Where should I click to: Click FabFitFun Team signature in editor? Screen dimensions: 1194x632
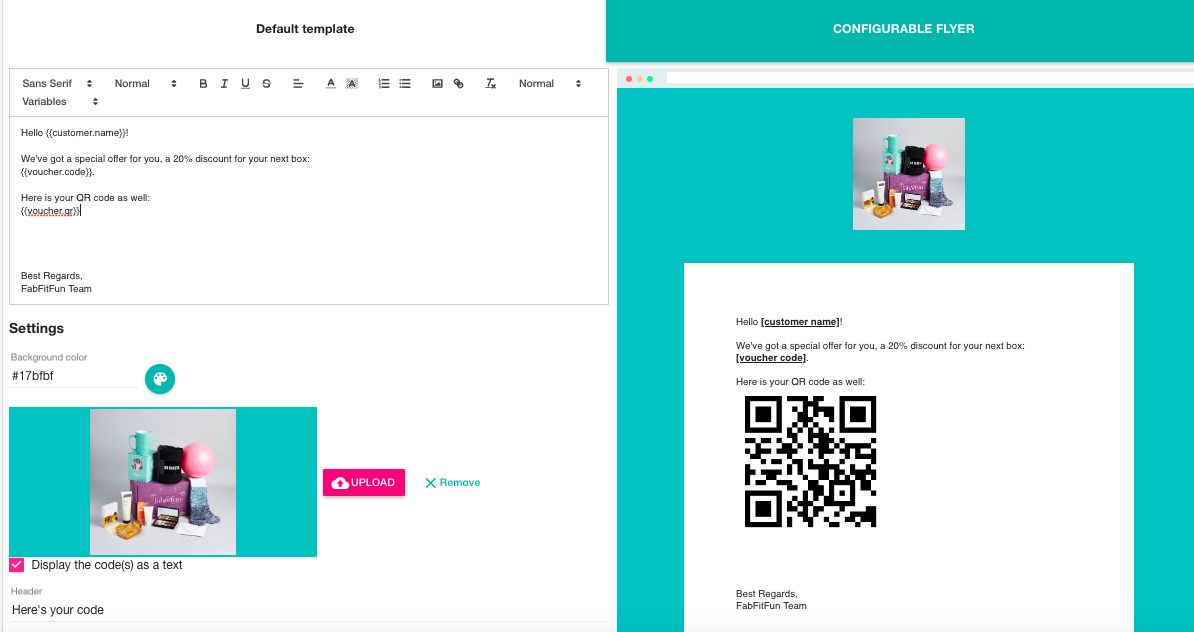[56, 289]
